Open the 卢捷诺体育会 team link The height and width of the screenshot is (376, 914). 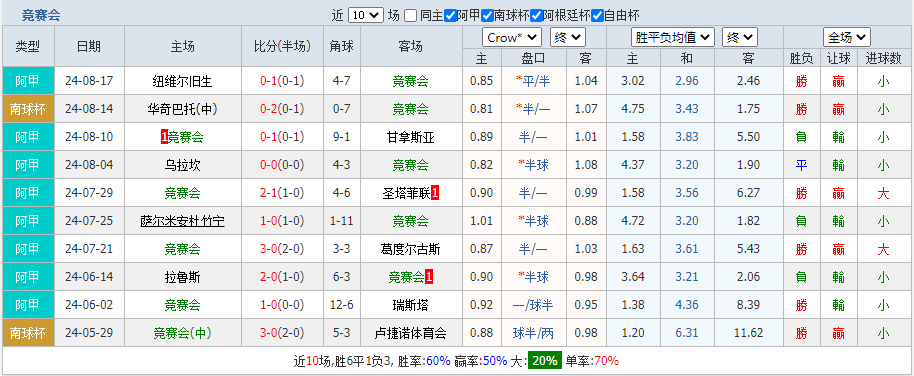[x=411, y=333]
